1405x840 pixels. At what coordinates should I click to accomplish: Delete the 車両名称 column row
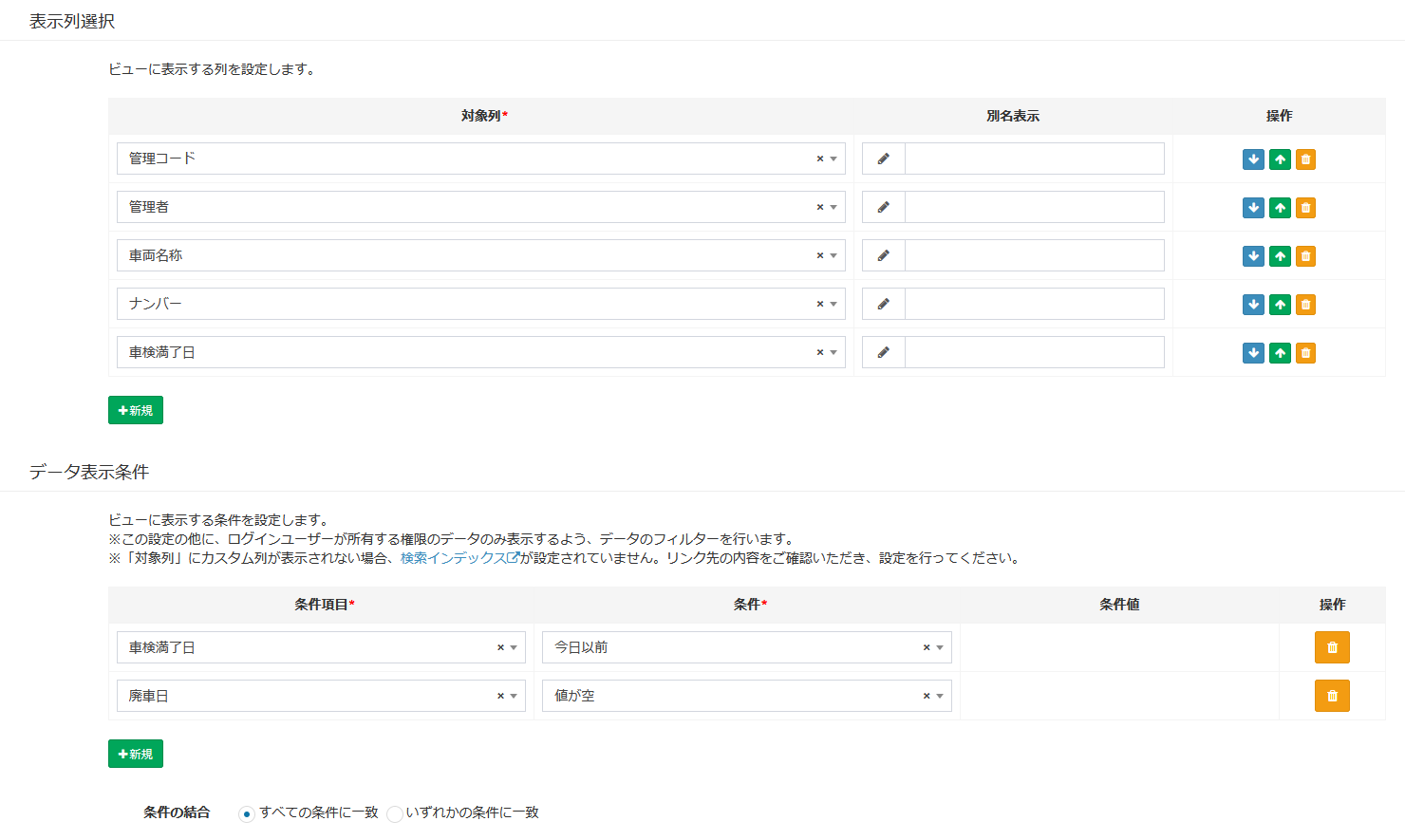pyautogui.click(x=1306, y=256)
